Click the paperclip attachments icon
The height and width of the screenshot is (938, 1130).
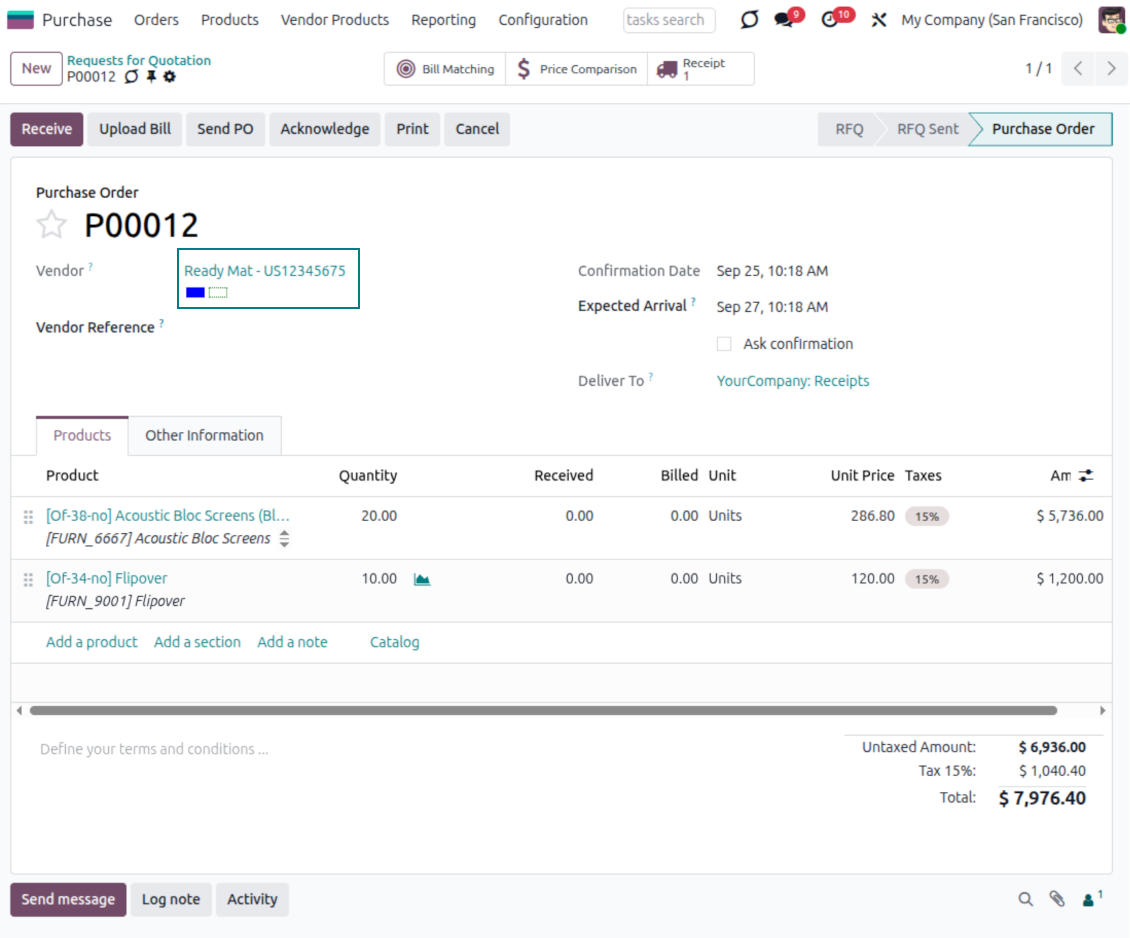(1057, 899)
